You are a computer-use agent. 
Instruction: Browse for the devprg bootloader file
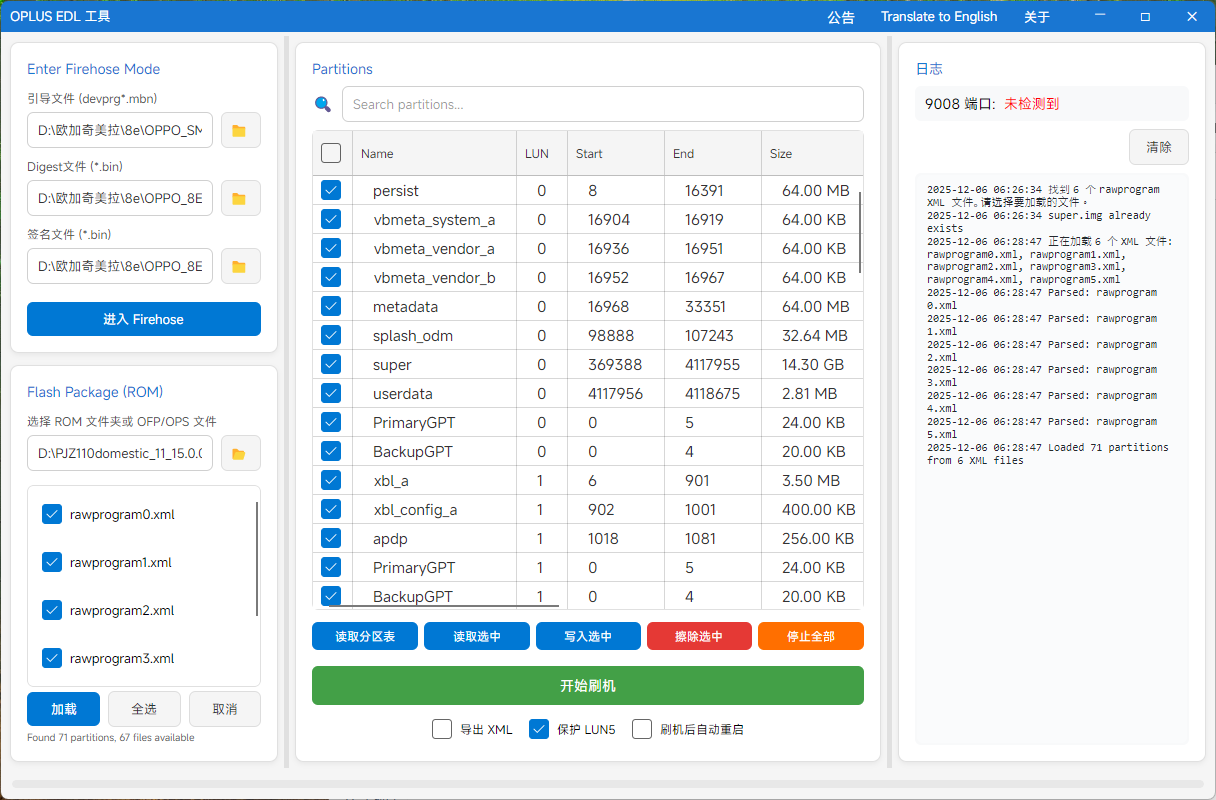tap(240, 130)
